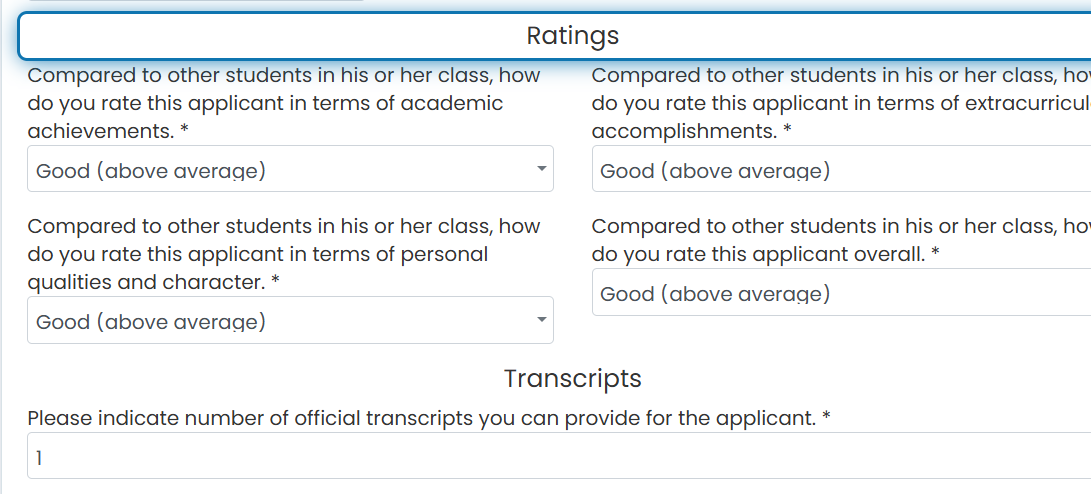The width and height of the screenshot is (1091, 494).
Task: Click the academic achievements question label
Action: 284,103
